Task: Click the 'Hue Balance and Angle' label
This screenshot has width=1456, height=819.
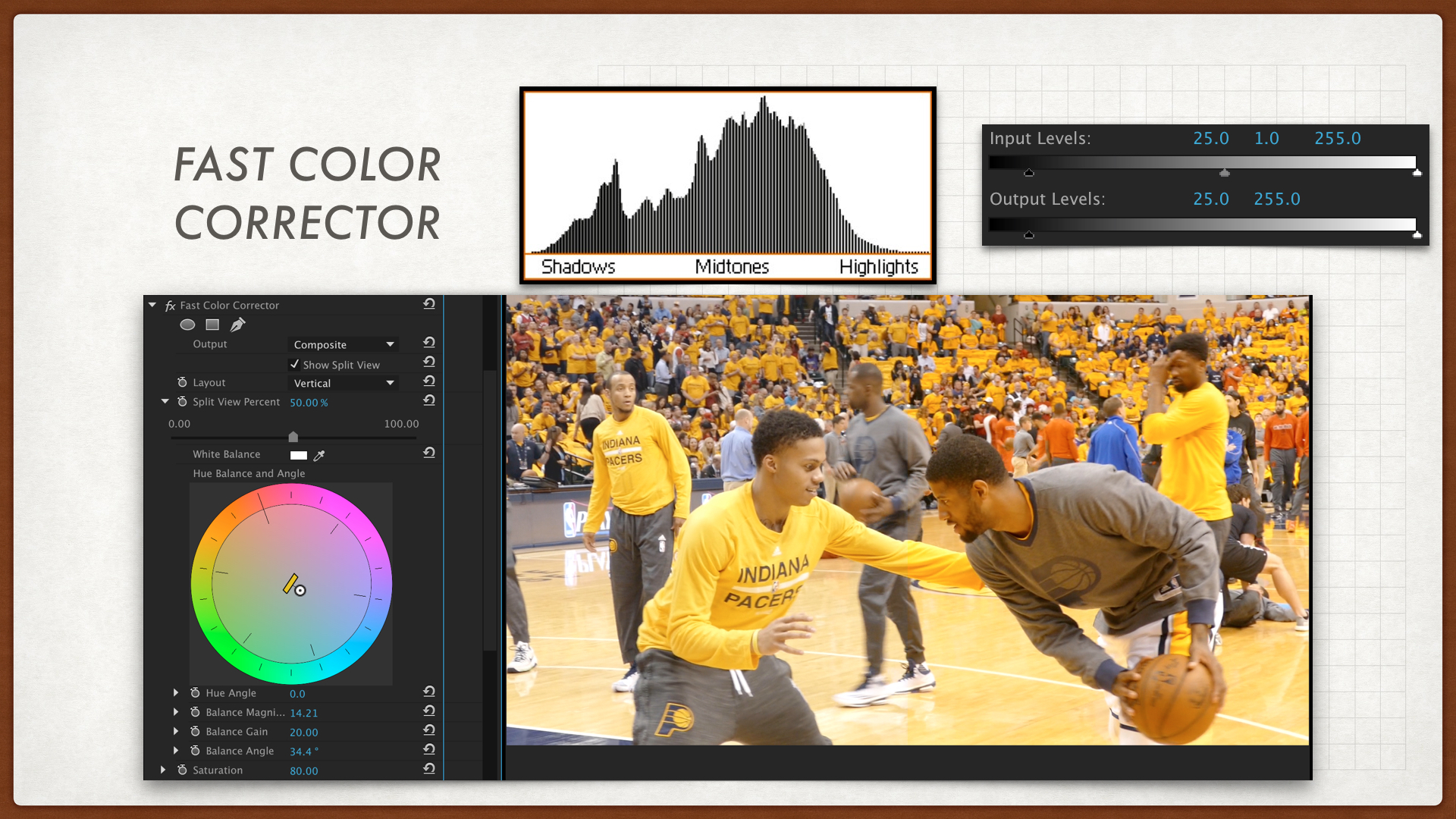Action: pyautogui.click(x=249, y=473)
